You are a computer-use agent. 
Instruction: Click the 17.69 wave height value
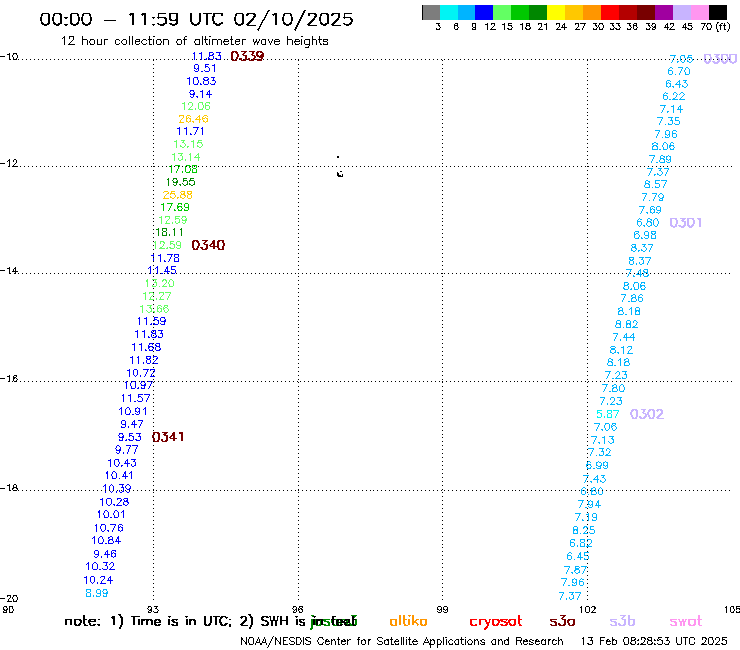pos(175,207)
